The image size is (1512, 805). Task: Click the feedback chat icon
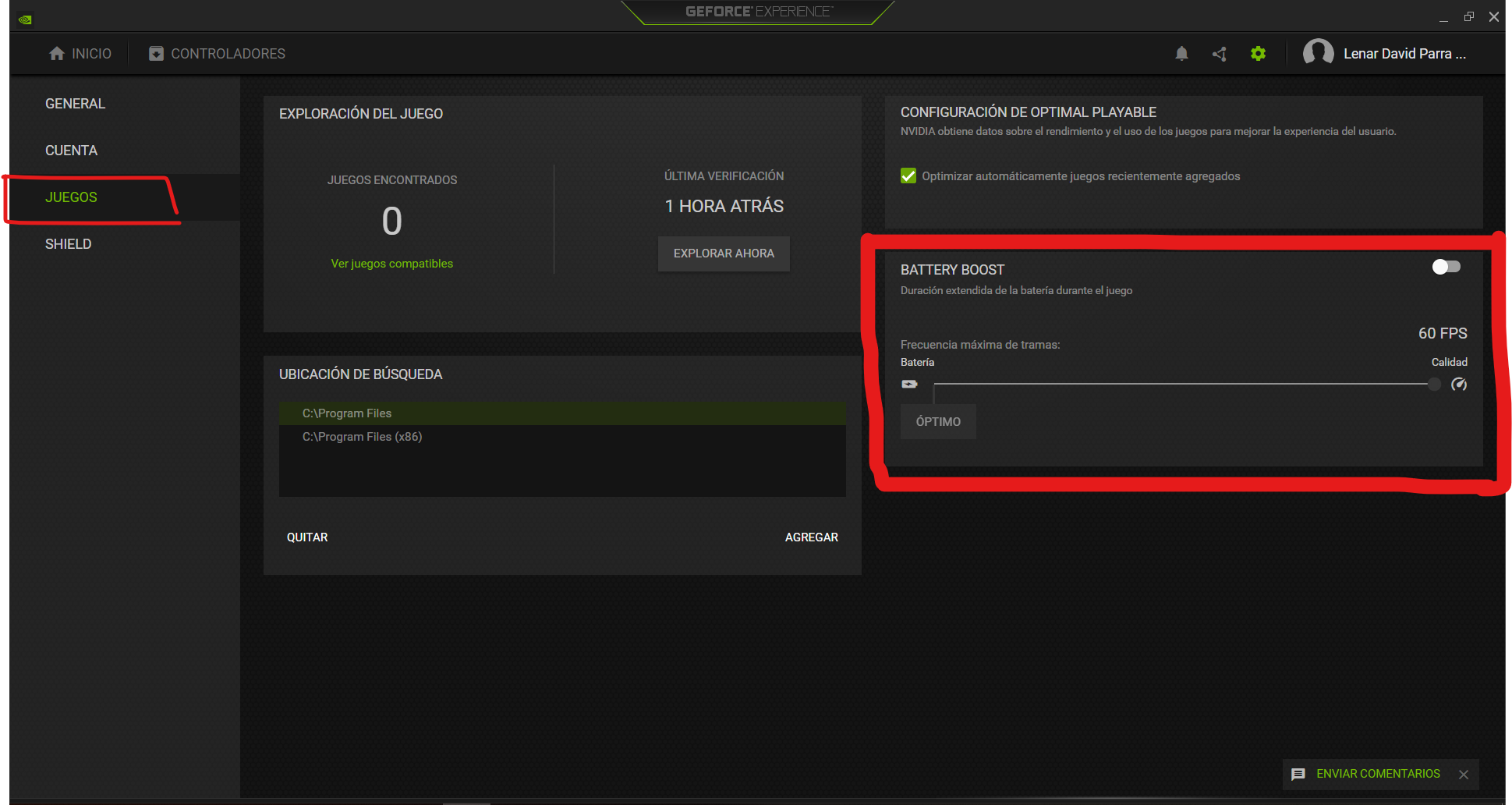(1298, 774)
